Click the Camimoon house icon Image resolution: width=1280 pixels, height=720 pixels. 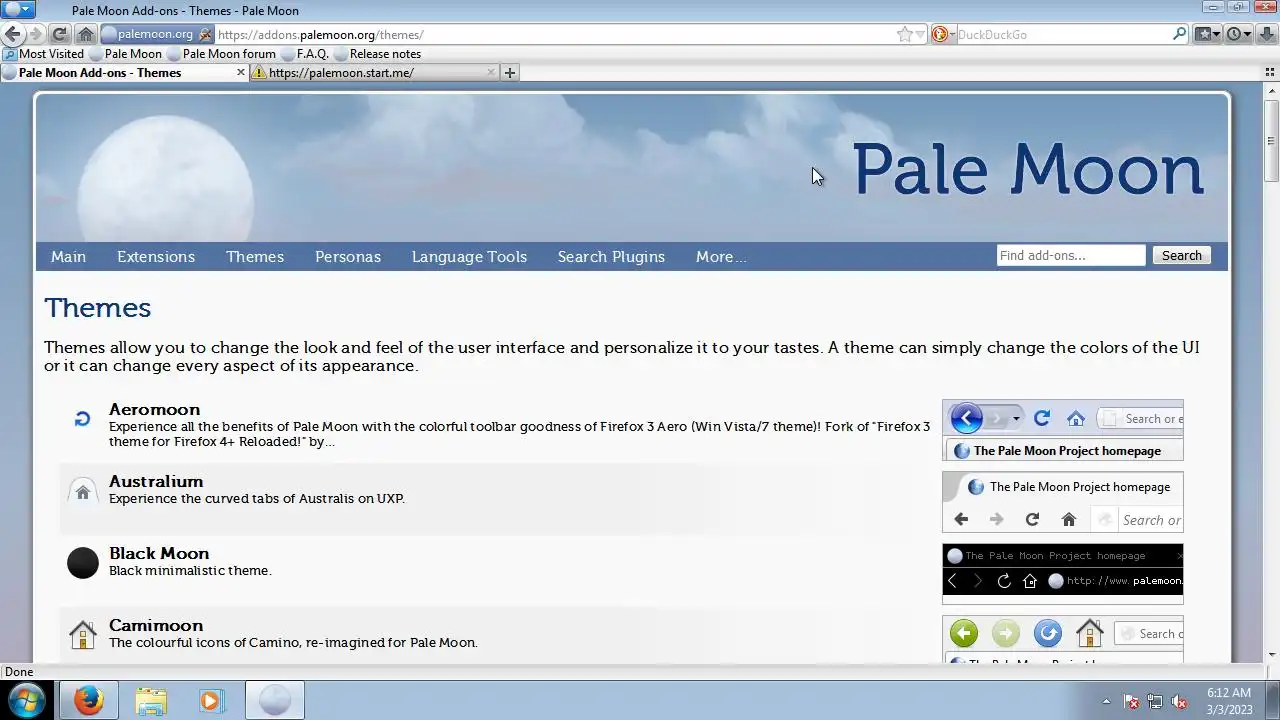83,635
